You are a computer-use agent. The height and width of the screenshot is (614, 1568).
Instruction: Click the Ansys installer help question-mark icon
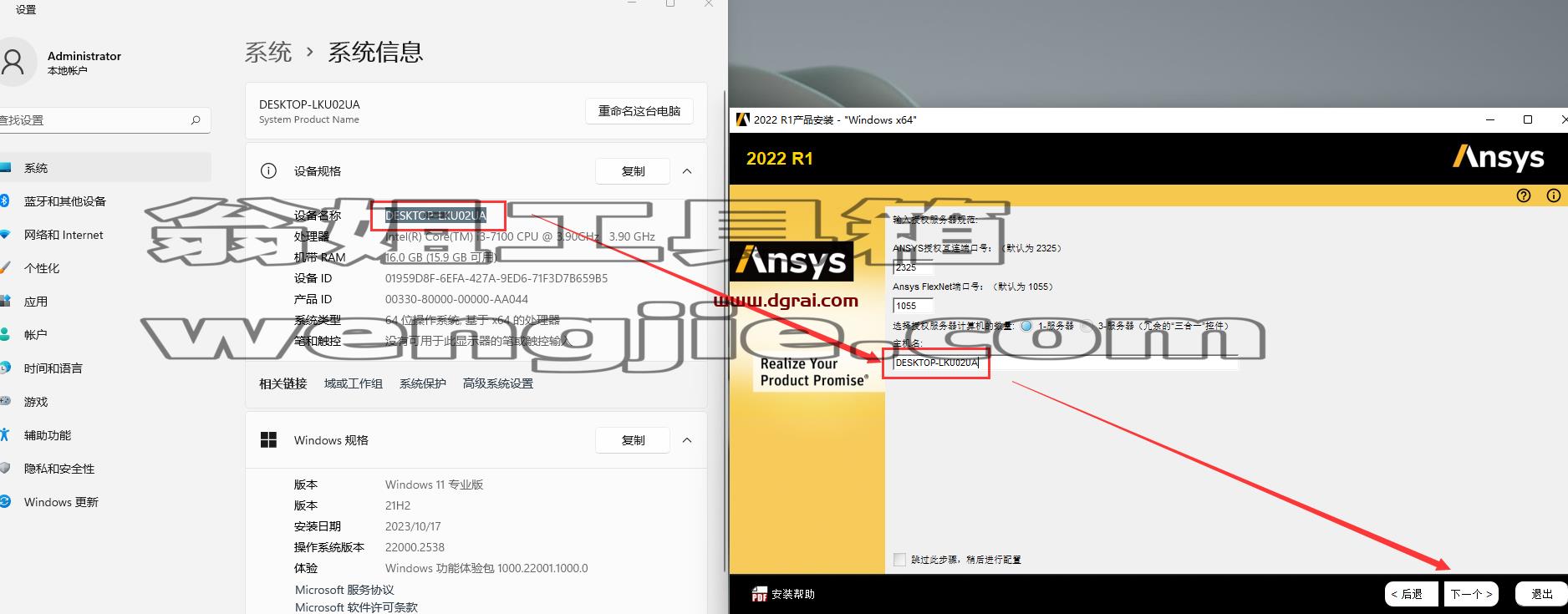[x=1523, y=195]
